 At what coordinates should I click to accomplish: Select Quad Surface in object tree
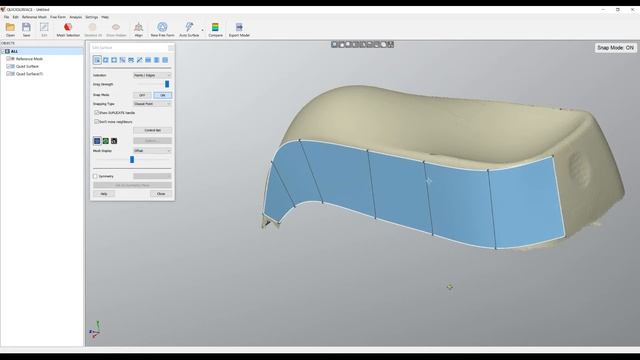(x=27, y=66)
